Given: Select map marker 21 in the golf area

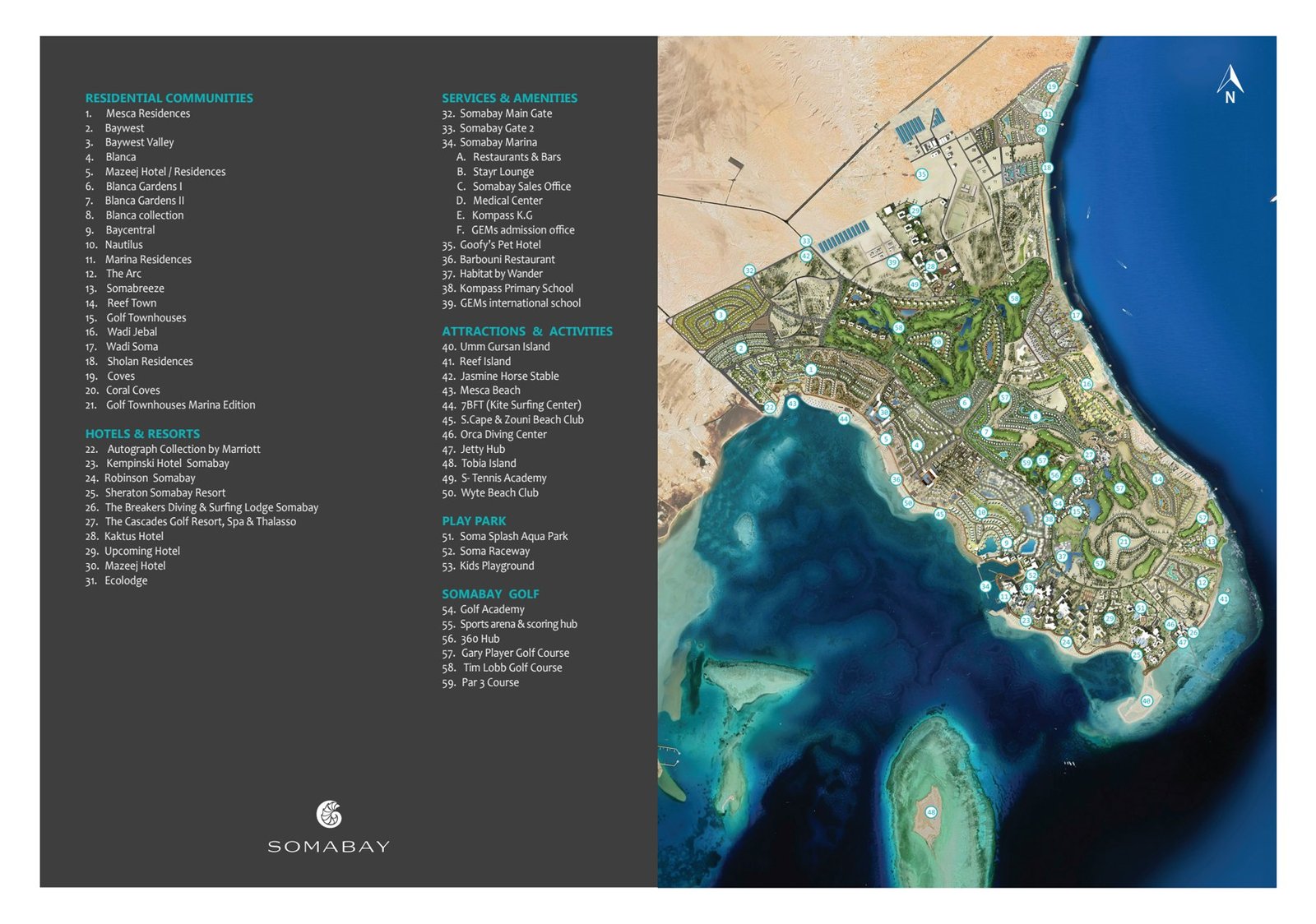Looking at the screenshot, I should pyautogui.click(x=1124, y=542).
